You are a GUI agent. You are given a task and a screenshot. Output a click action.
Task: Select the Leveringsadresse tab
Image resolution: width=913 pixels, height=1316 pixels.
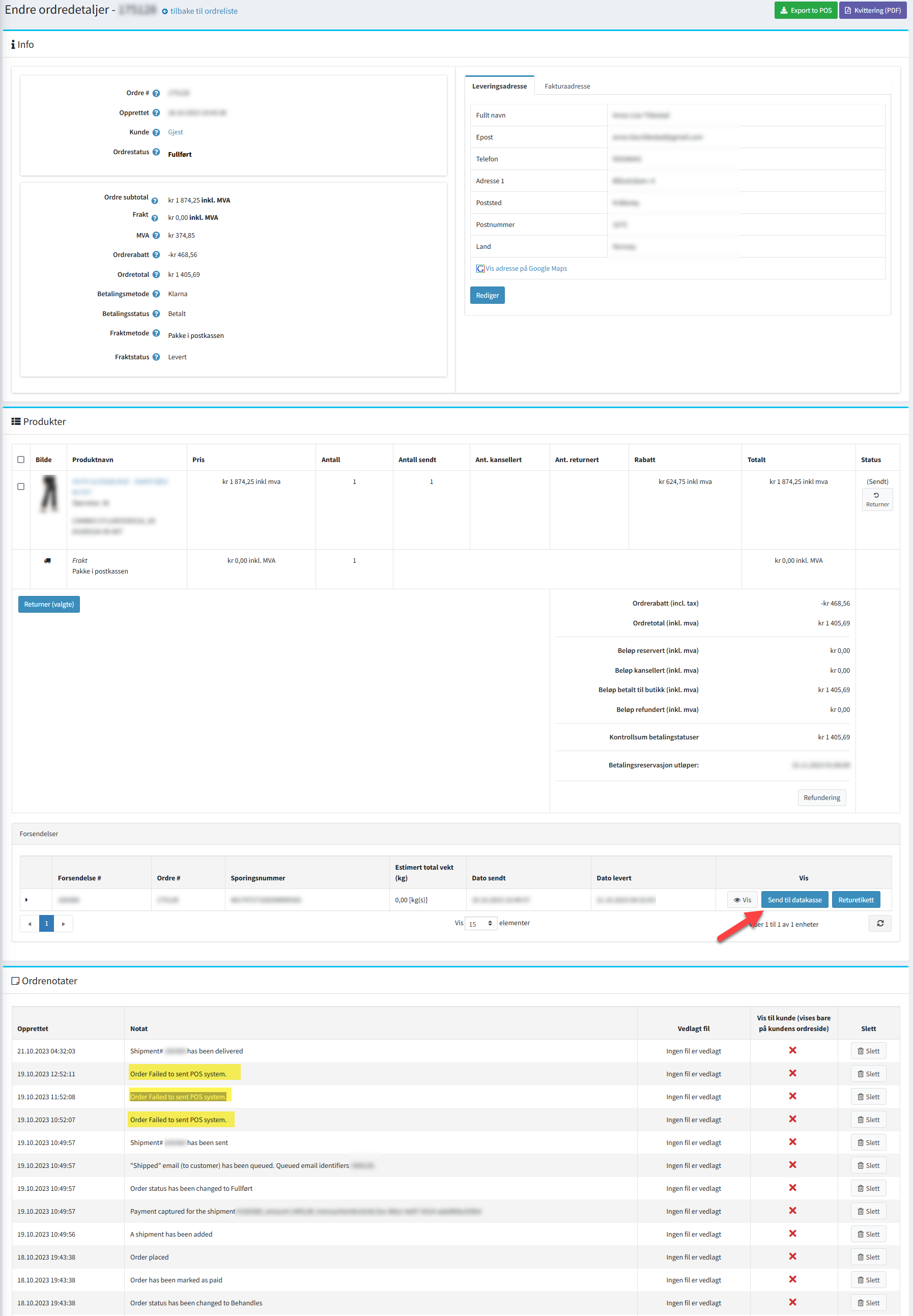point(499,87)
